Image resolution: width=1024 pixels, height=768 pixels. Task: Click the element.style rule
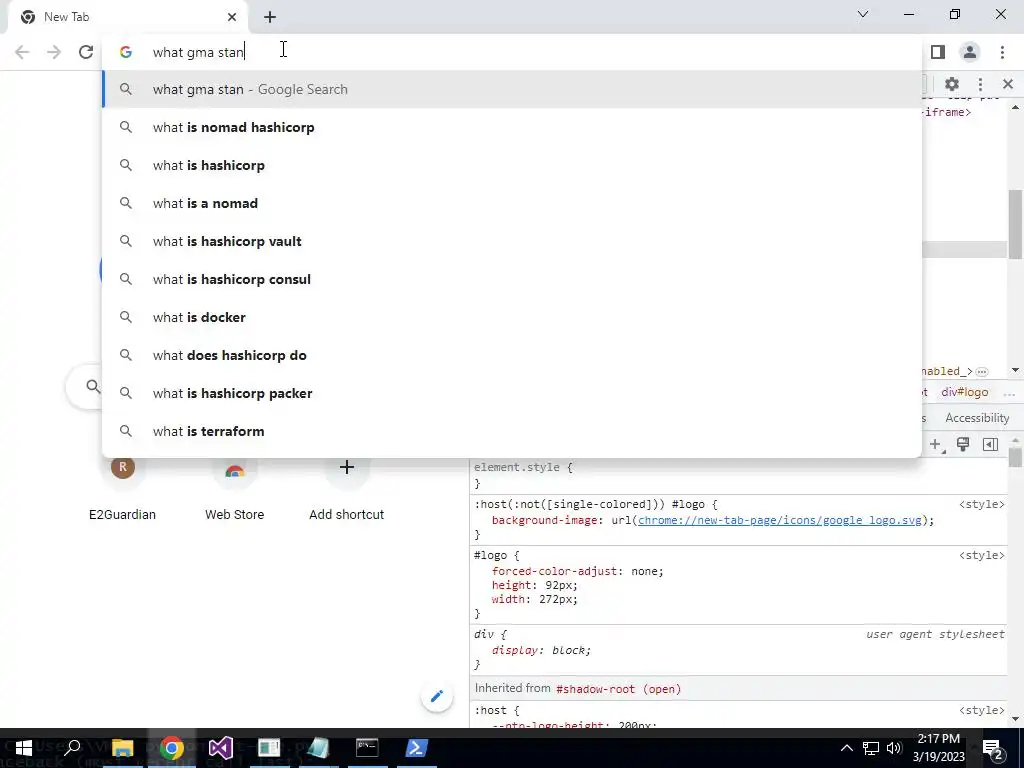point(523,468)
